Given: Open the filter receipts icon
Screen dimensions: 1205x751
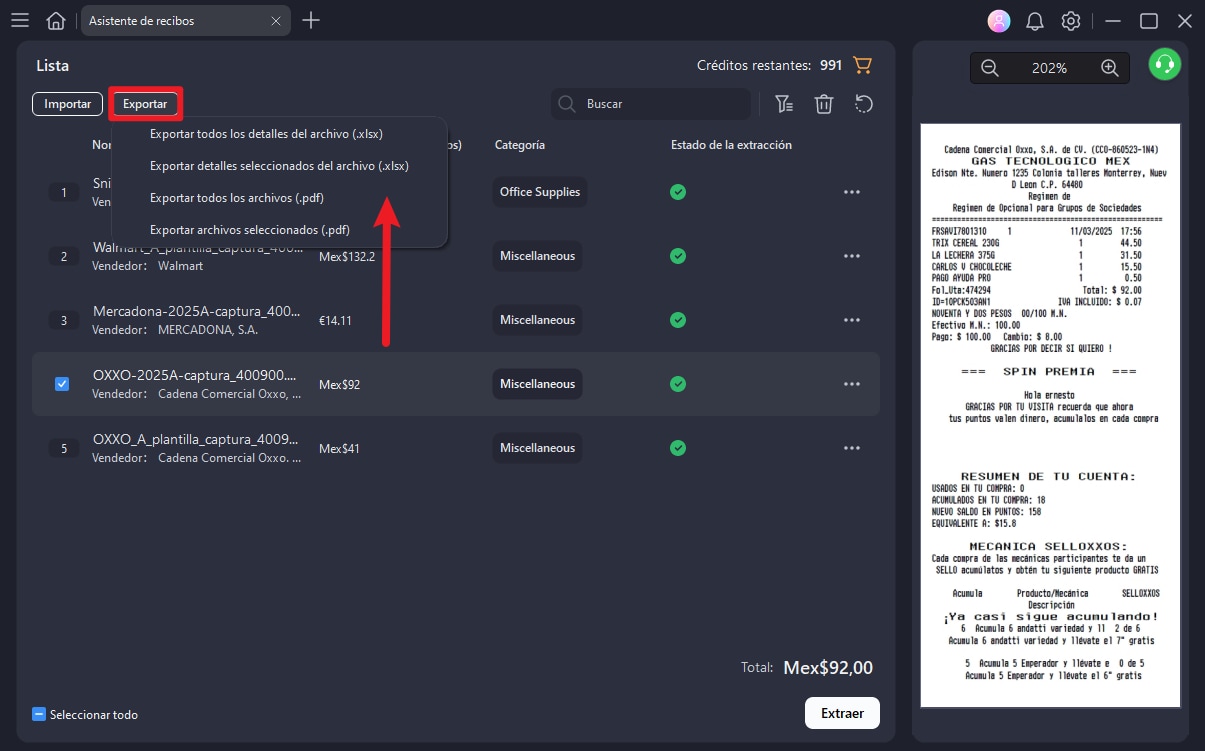Looking at the screenshot, I should coord(784,103).
